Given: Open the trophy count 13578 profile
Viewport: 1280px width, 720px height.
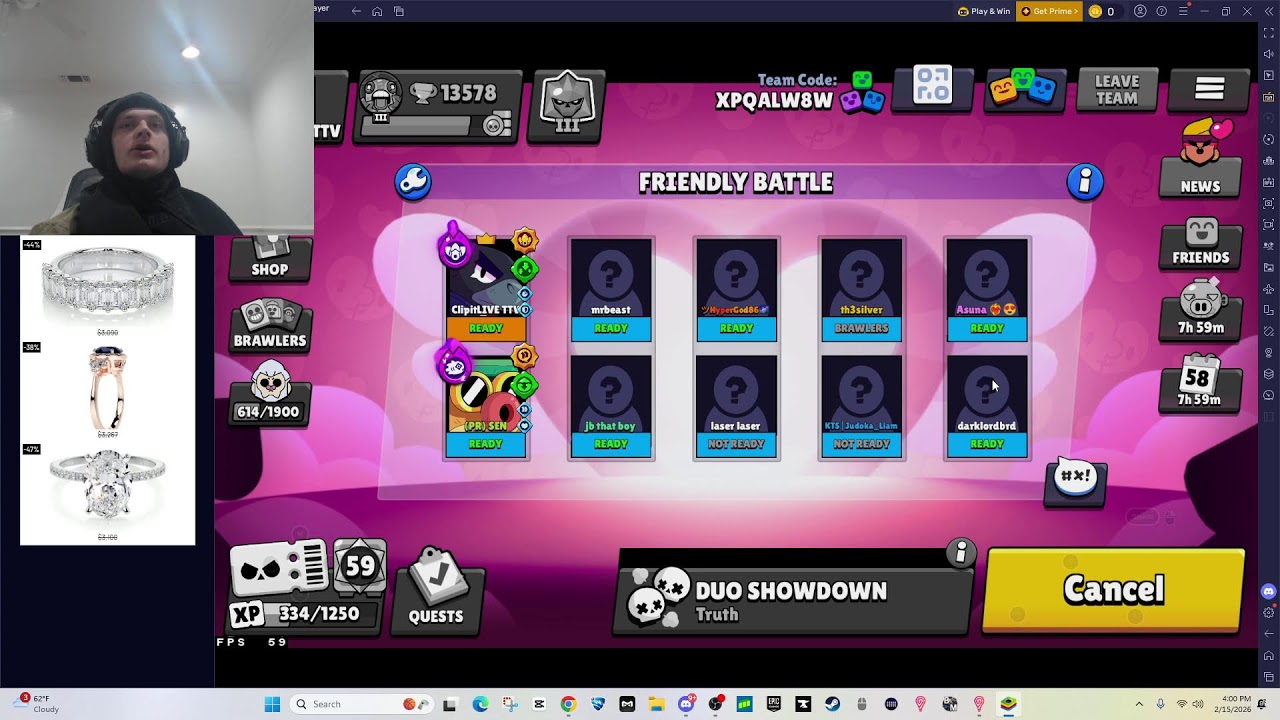Looking at the screenshot, I should [x=439, y=105].
